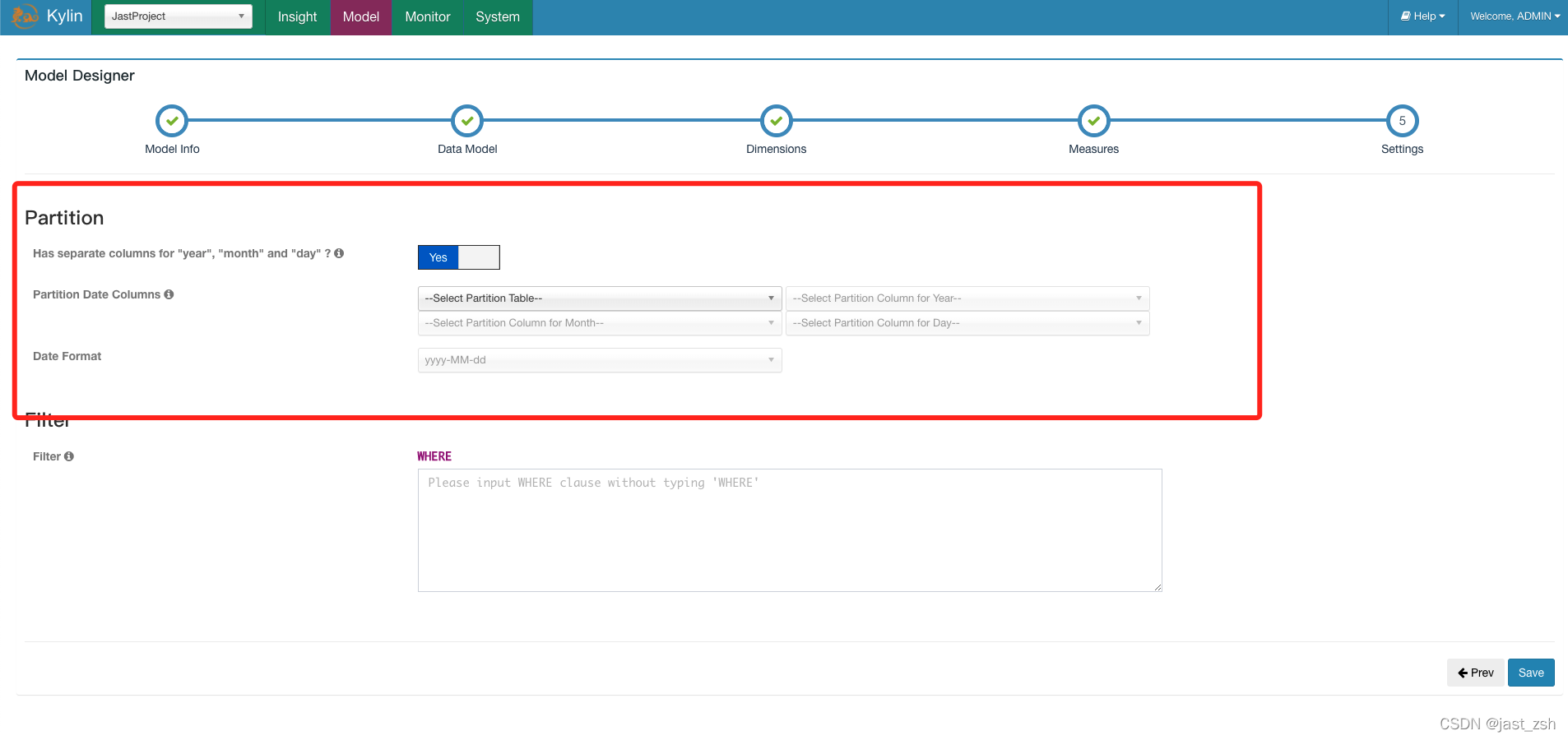
Task: Click the Measures step label
Action: tap(1093, 149)
